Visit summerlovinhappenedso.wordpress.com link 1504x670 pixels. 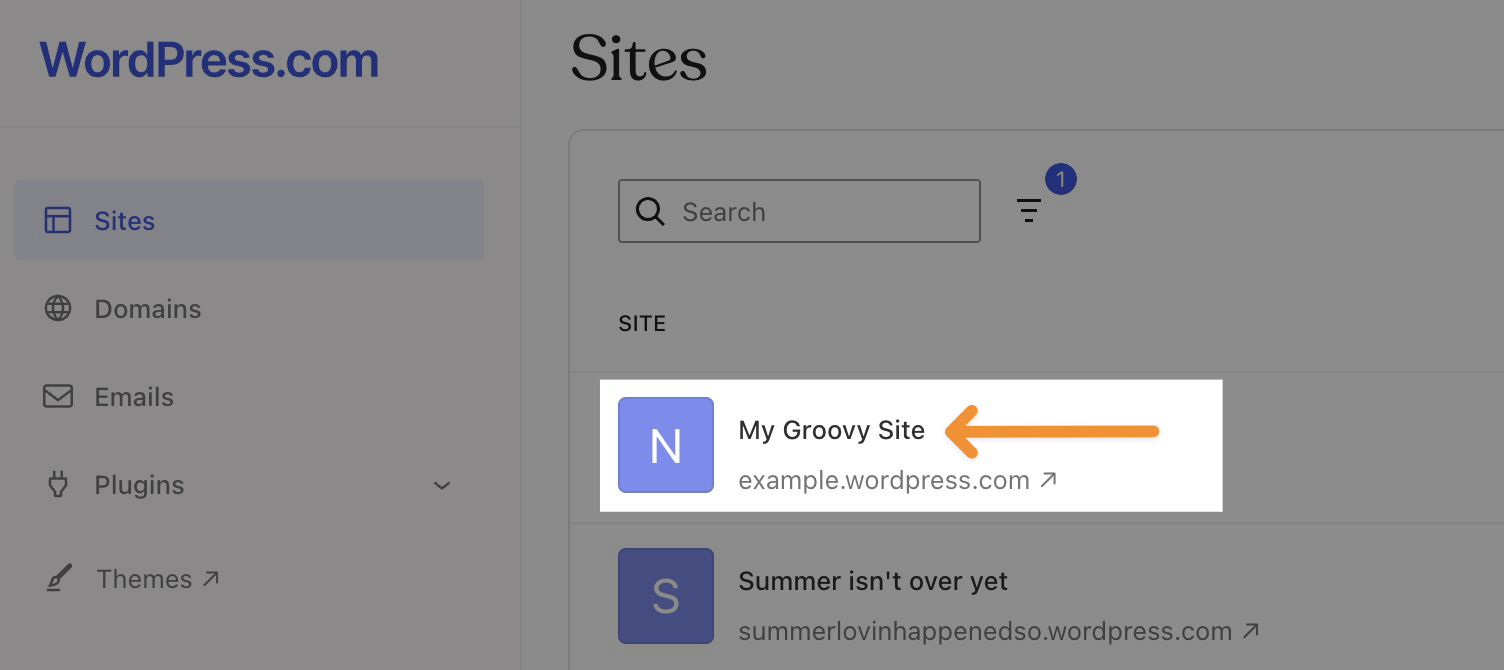click(x=985, y=632)
